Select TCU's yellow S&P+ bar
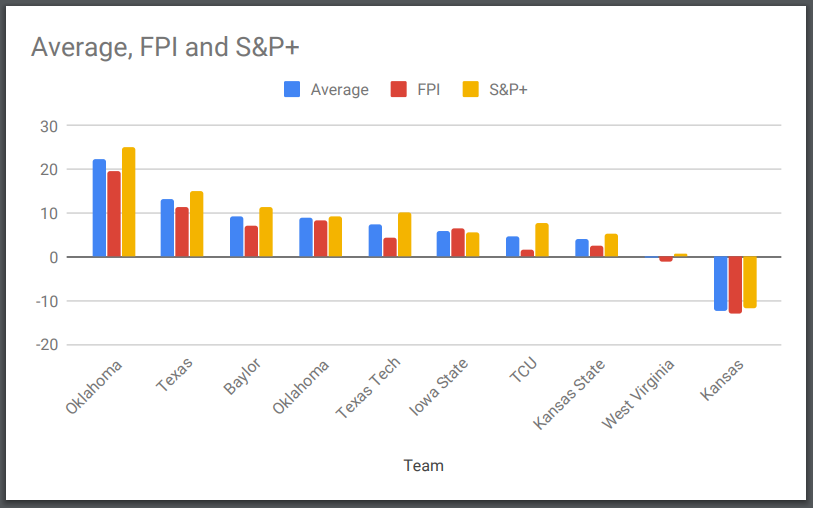 541,240
